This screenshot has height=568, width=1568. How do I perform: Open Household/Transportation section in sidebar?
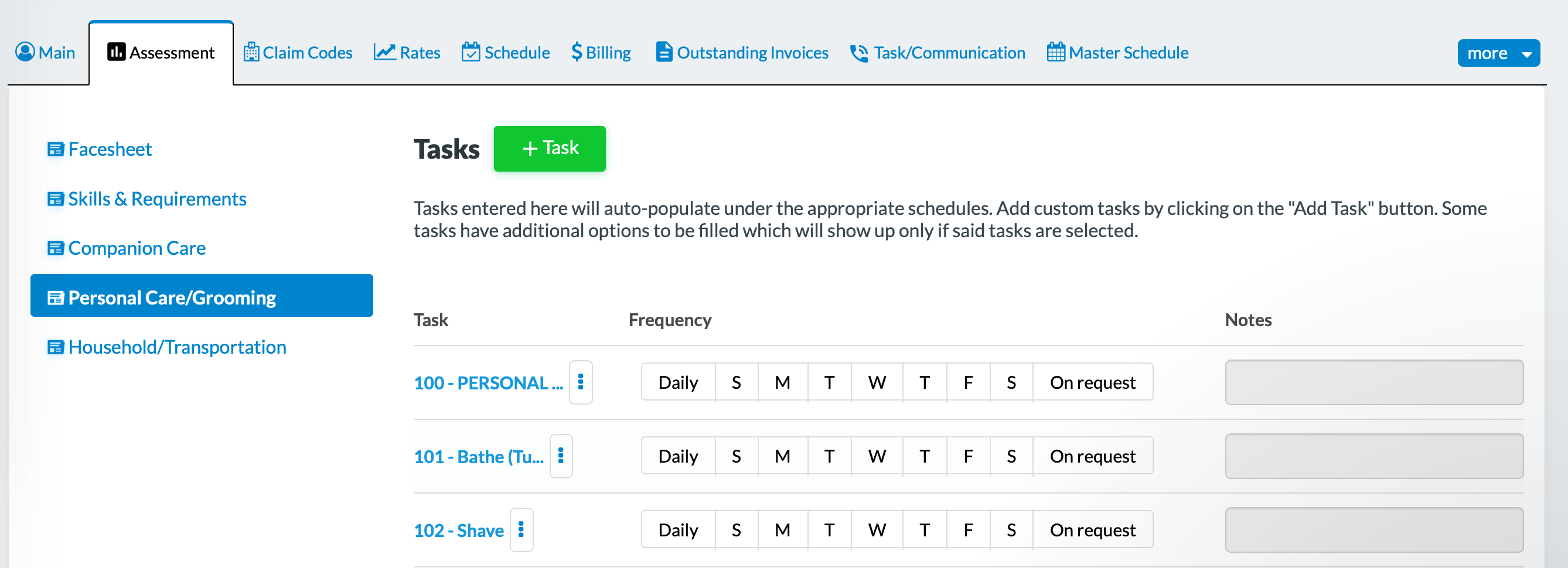[176, 347]
